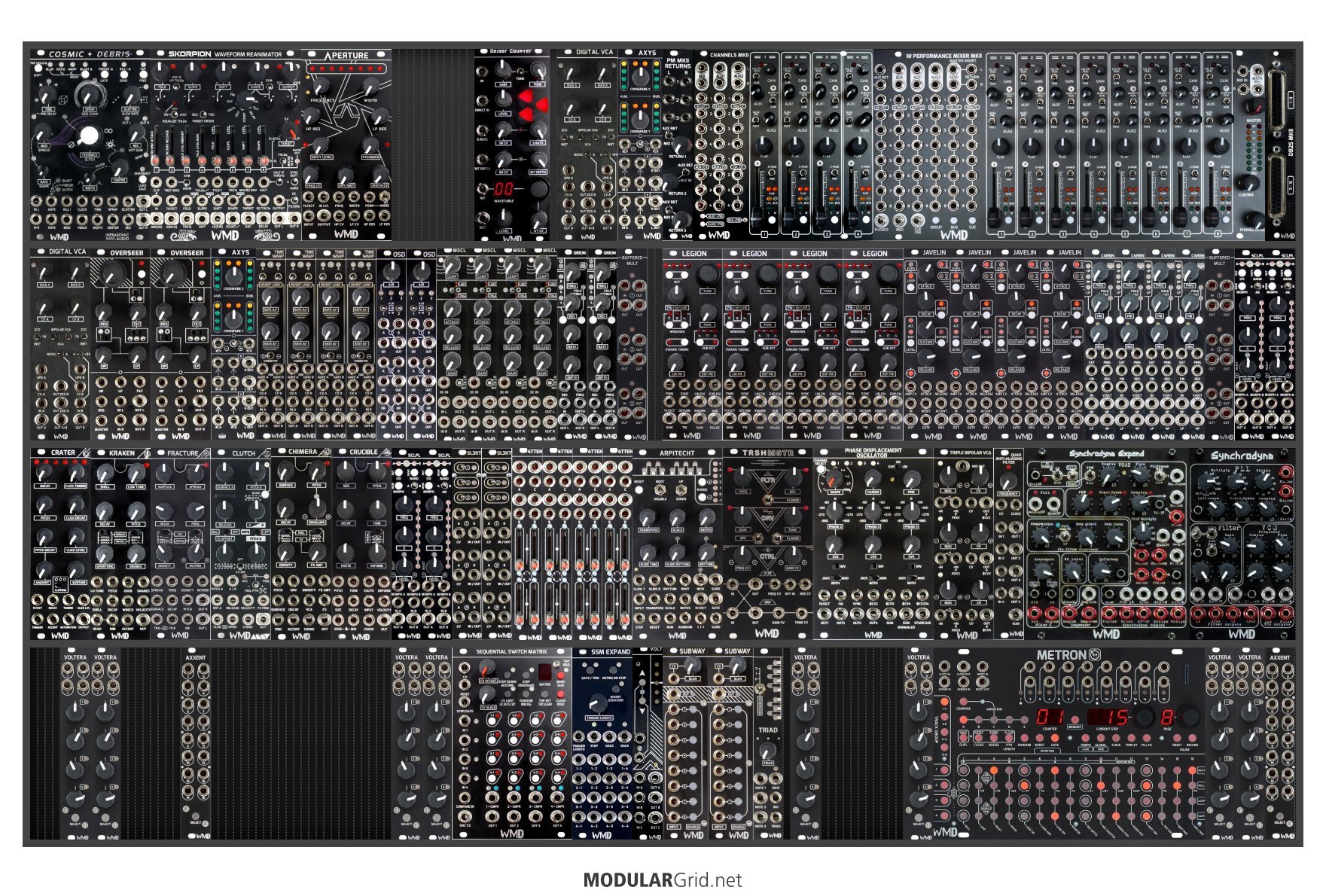
Task: Adjust the WIDTH knob on Aperture
Action: (x=370, y=87)
